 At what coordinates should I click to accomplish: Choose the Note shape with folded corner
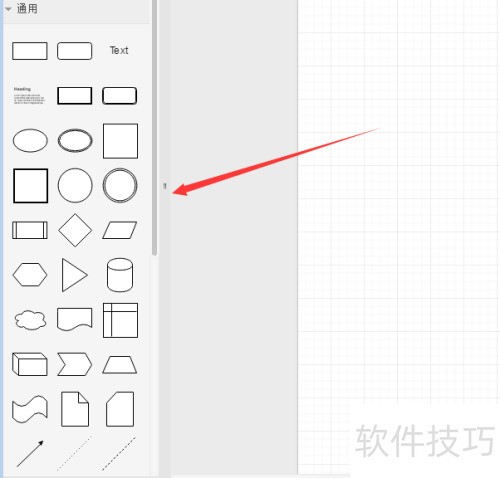coord(75,409)
